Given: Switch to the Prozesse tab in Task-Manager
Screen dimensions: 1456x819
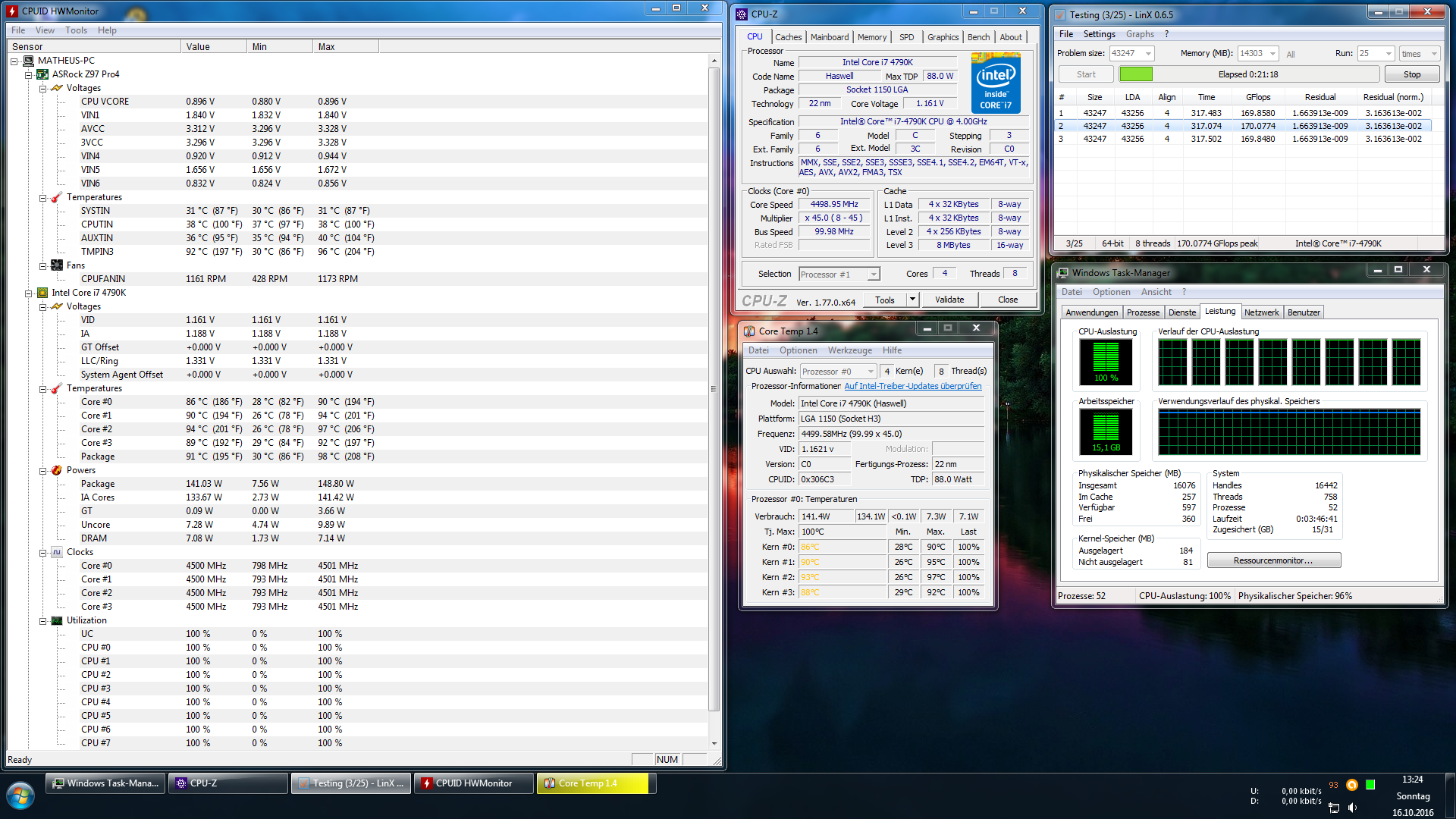Looking at the screenshot, I should 1142,312.
